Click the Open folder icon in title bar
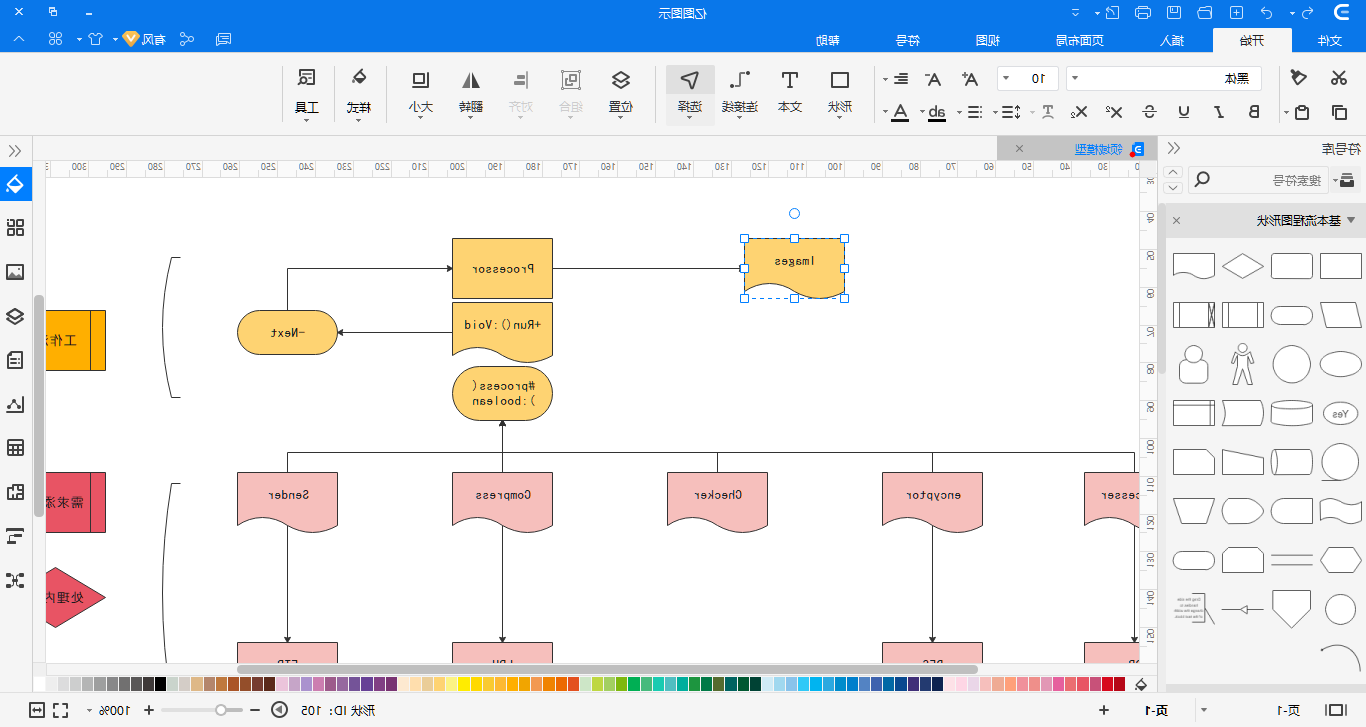 coord(1205,13)
